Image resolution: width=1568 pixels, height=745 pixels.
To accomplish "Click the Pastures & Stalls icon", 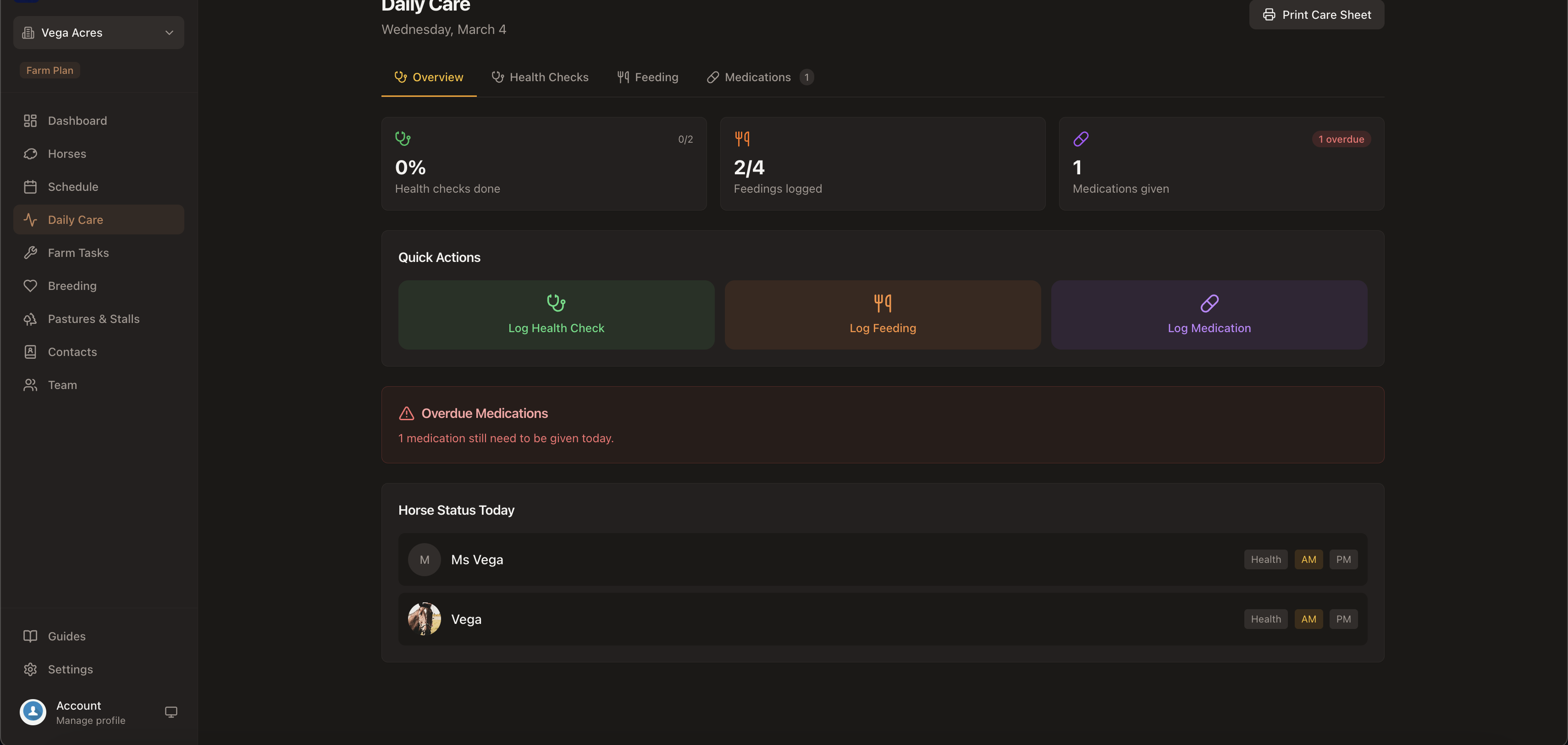I will (x=31, y=318).
